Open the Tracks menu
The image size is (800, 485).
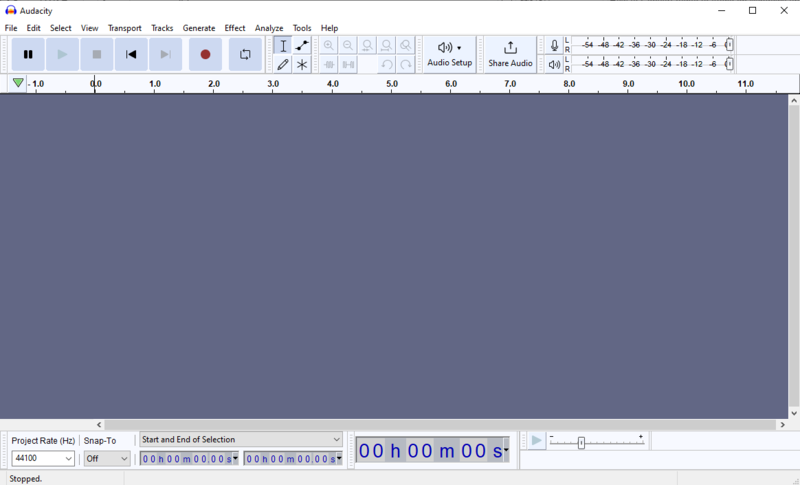point(162,28)
